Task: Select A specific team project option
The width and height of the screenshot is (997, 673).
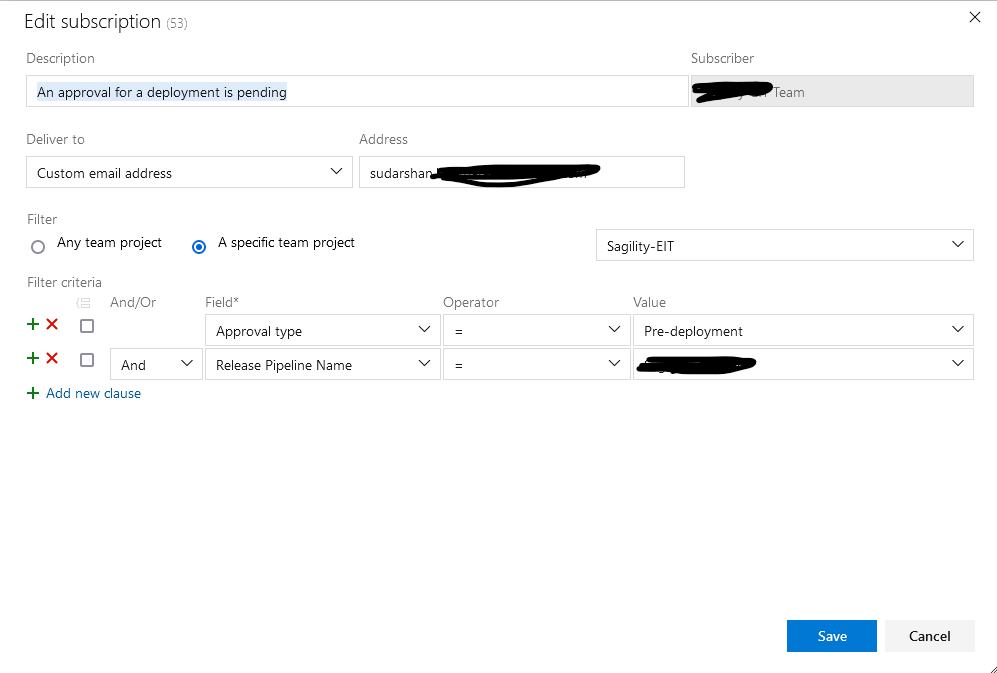Action: 198,246
